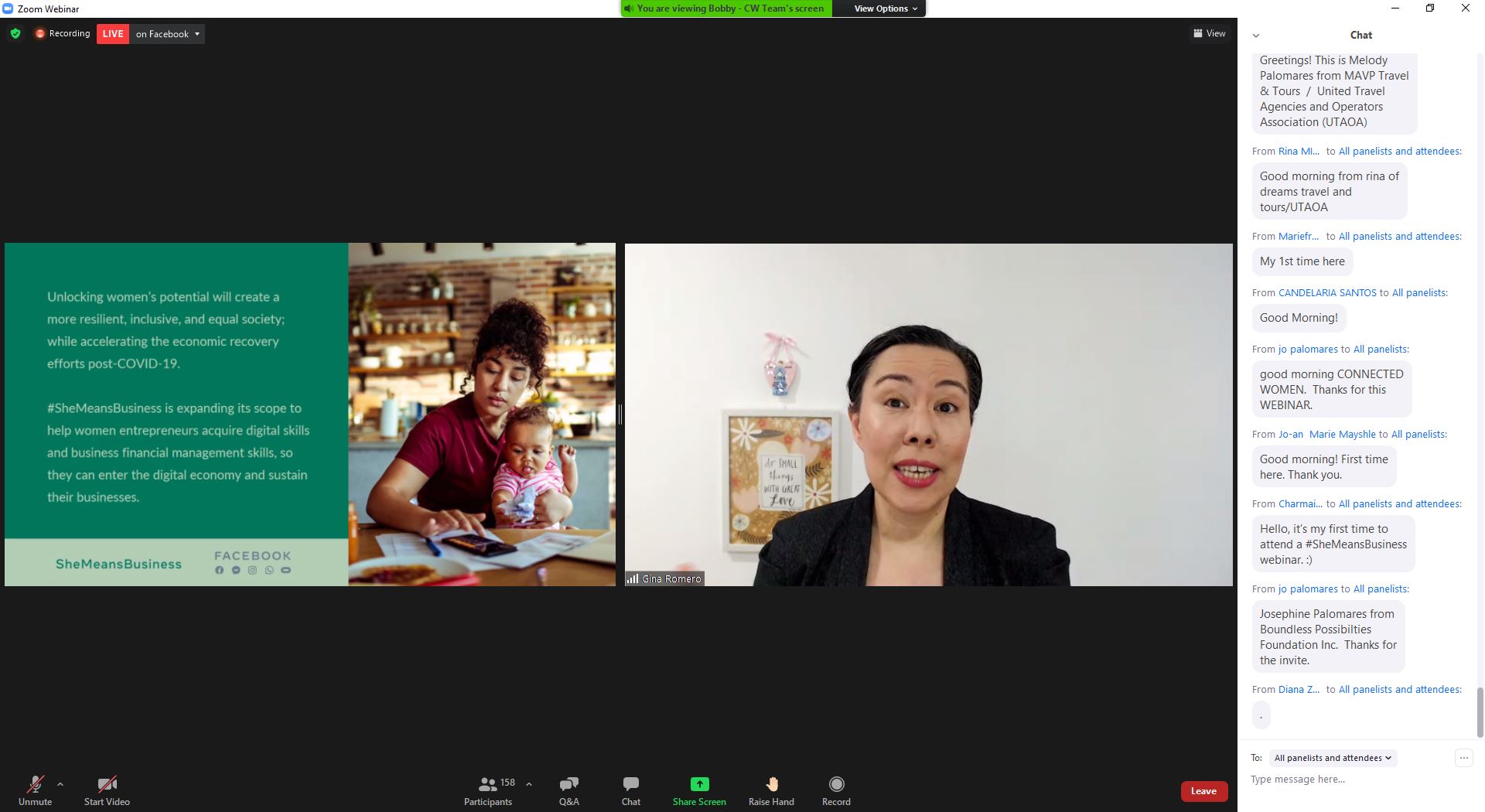1485x812 pixels.
Task: Open the Participants panel
Action: click(x=488, y=791)
